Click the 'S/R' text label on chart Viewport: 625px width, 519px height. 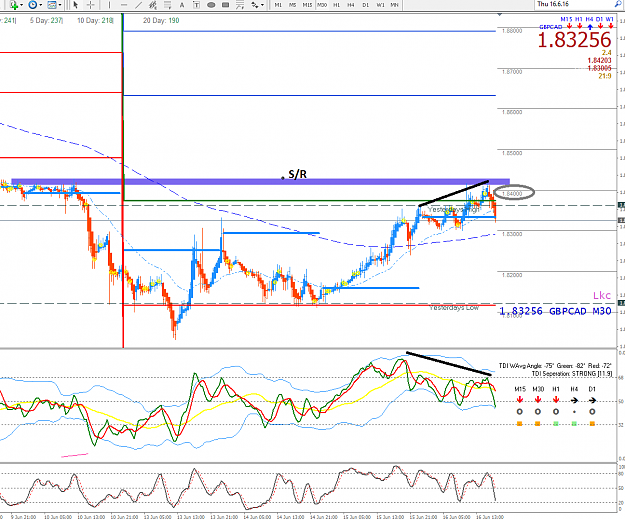[x=297, y=174]
